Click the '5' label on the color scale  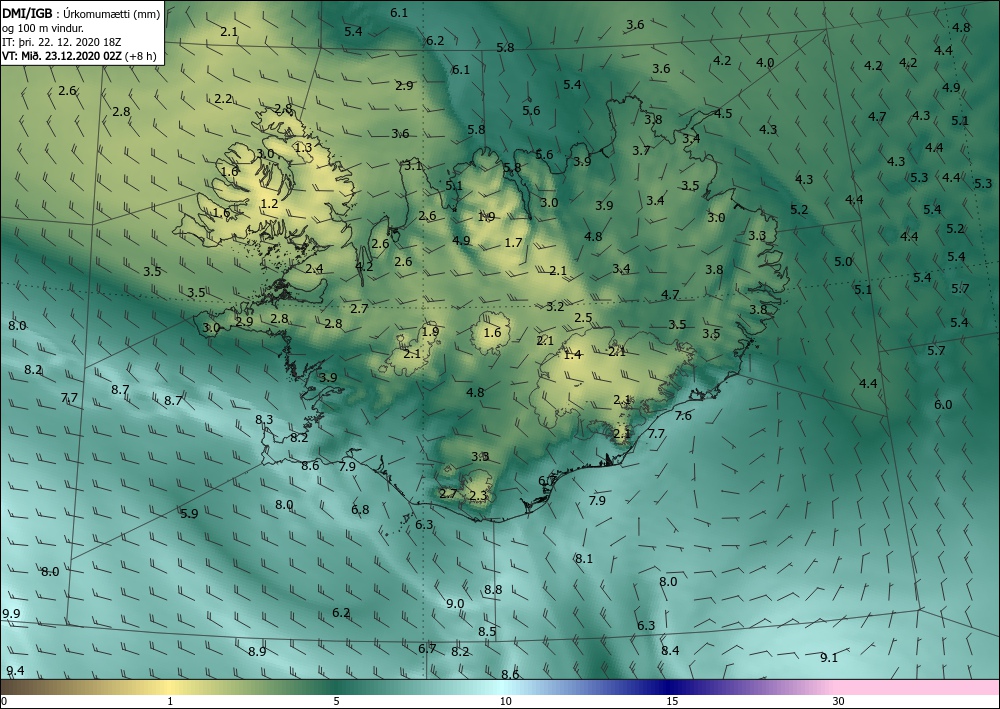point(336,701)
